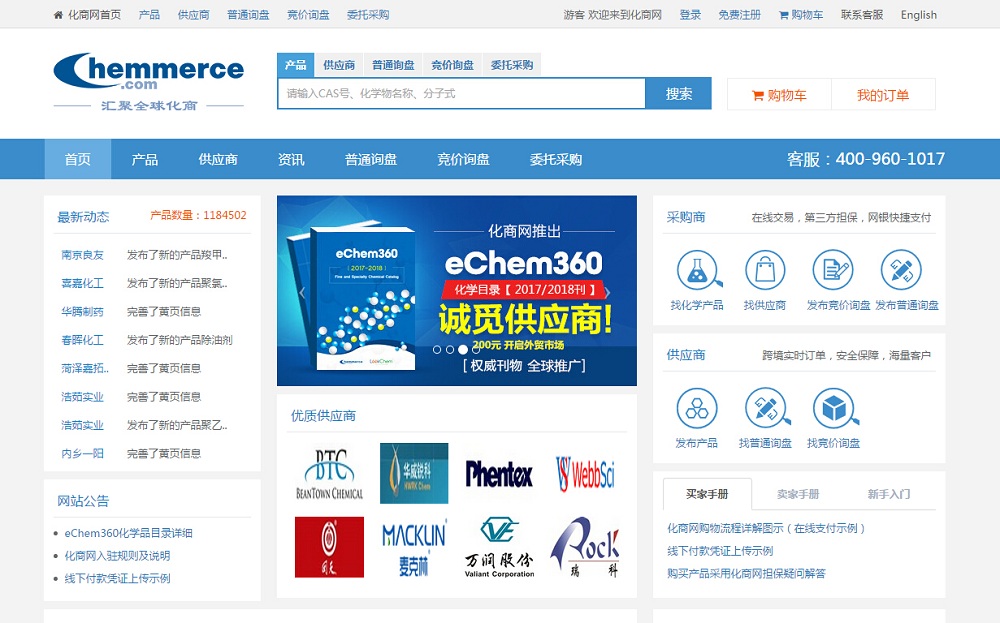Open 化商网入驻规则及说明 announcement
Screen dimensions: 1000x623
(117, 555)
